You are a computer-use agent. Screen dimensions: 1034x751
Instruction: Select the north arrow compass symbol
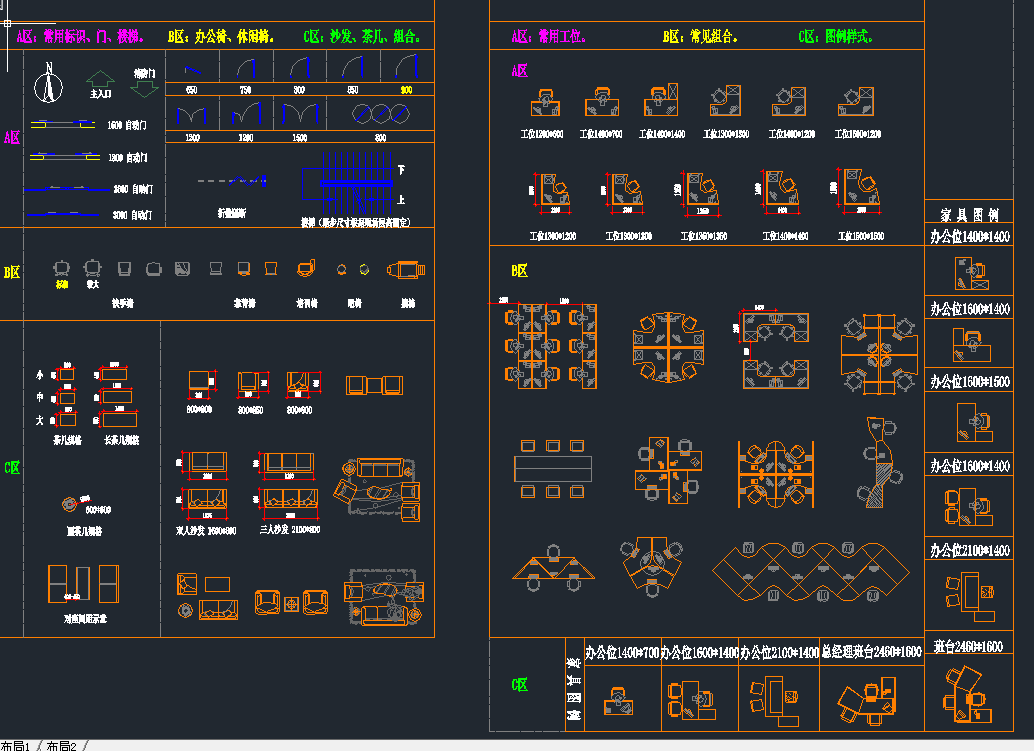48,83
